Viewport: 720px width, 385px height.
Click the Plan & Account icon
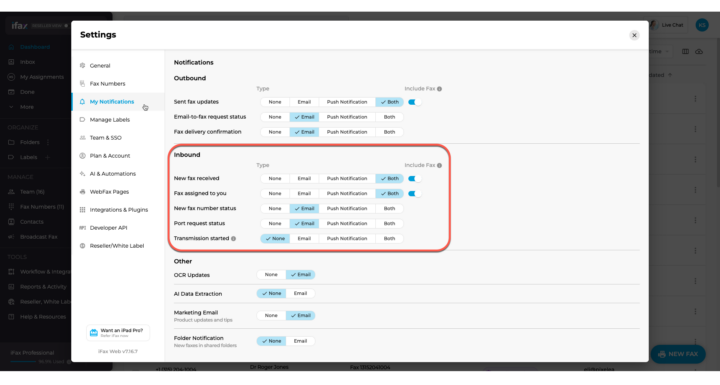[83, 156]
